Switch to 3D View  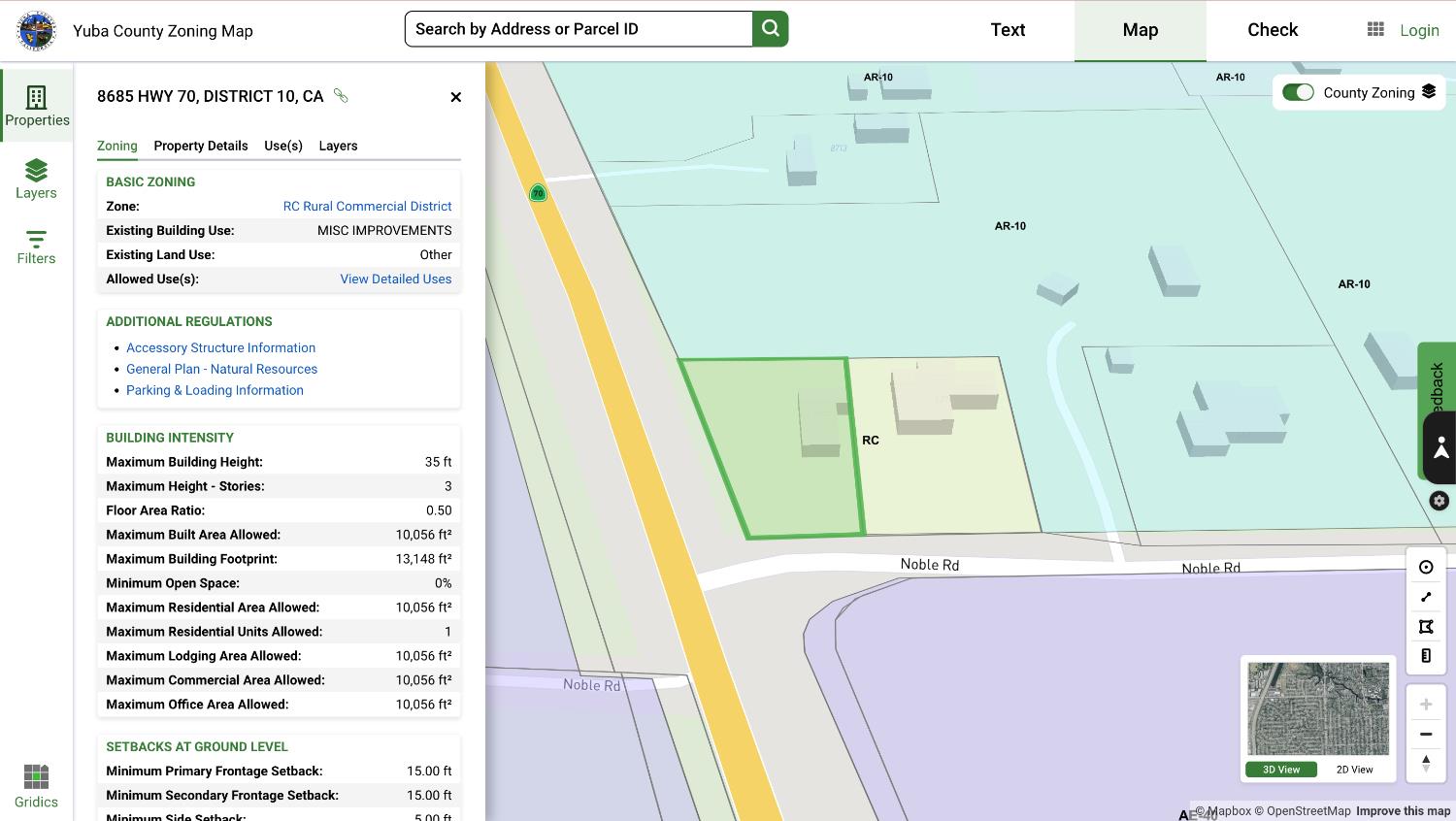click(1281, 770)
